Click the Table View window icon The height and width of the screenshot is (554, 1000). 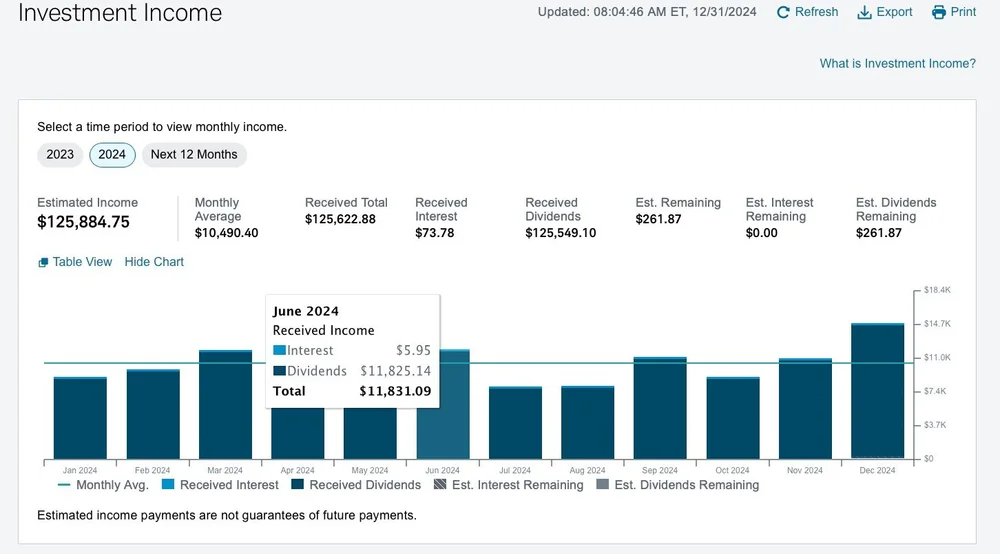click(43, 263)
